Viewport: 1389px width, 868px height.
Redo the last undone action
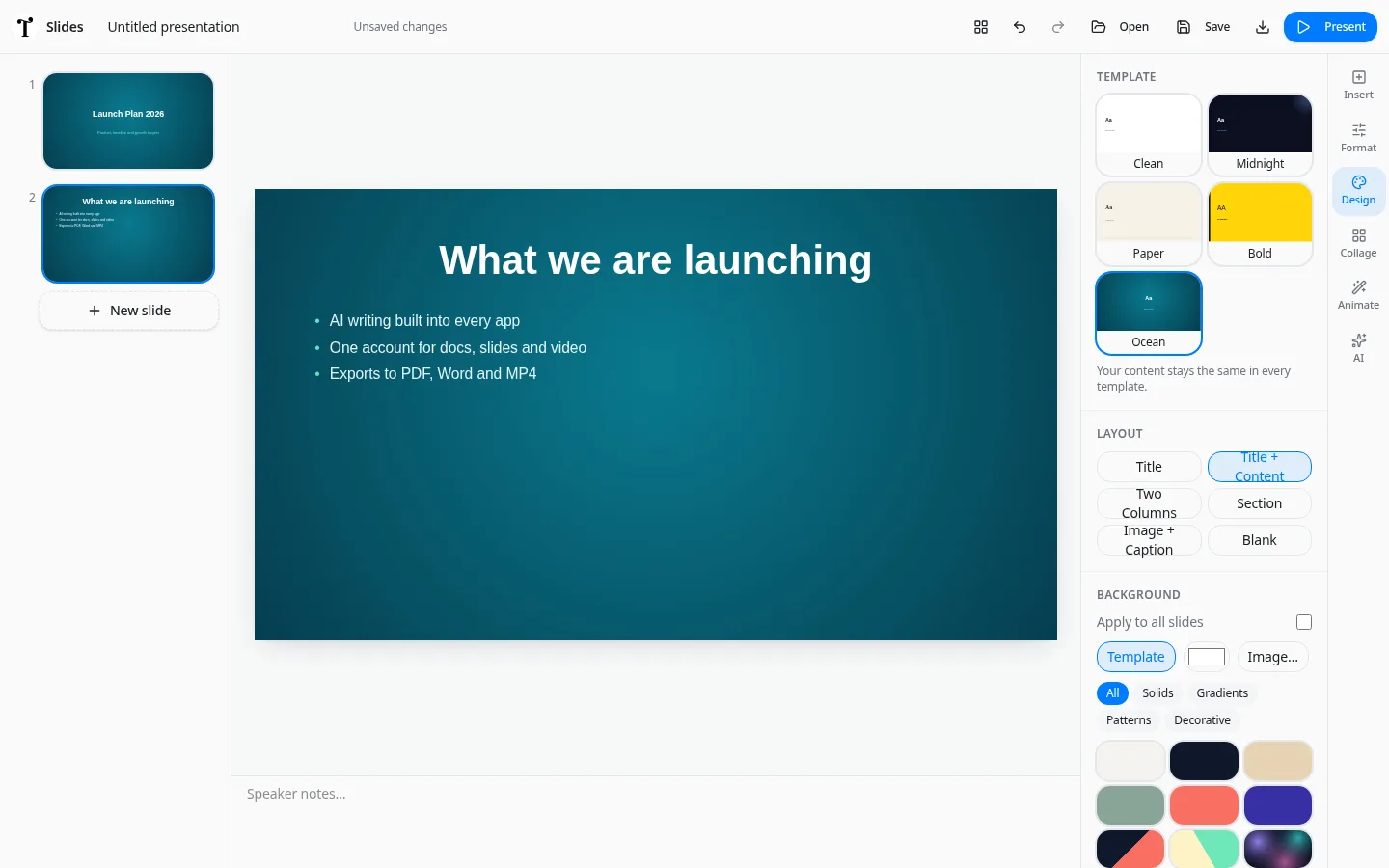click(1058, 27)
